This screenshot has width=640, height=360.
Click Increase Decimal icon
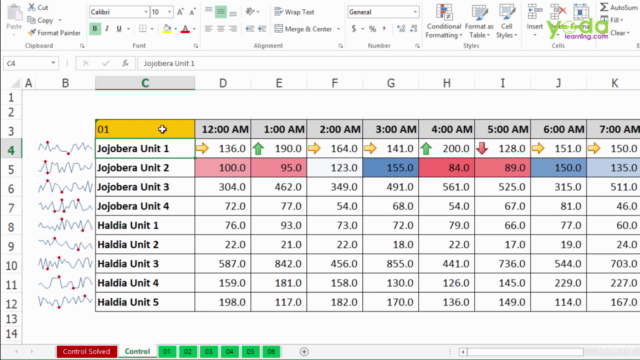pyautogui.click(x=401, y=29)
